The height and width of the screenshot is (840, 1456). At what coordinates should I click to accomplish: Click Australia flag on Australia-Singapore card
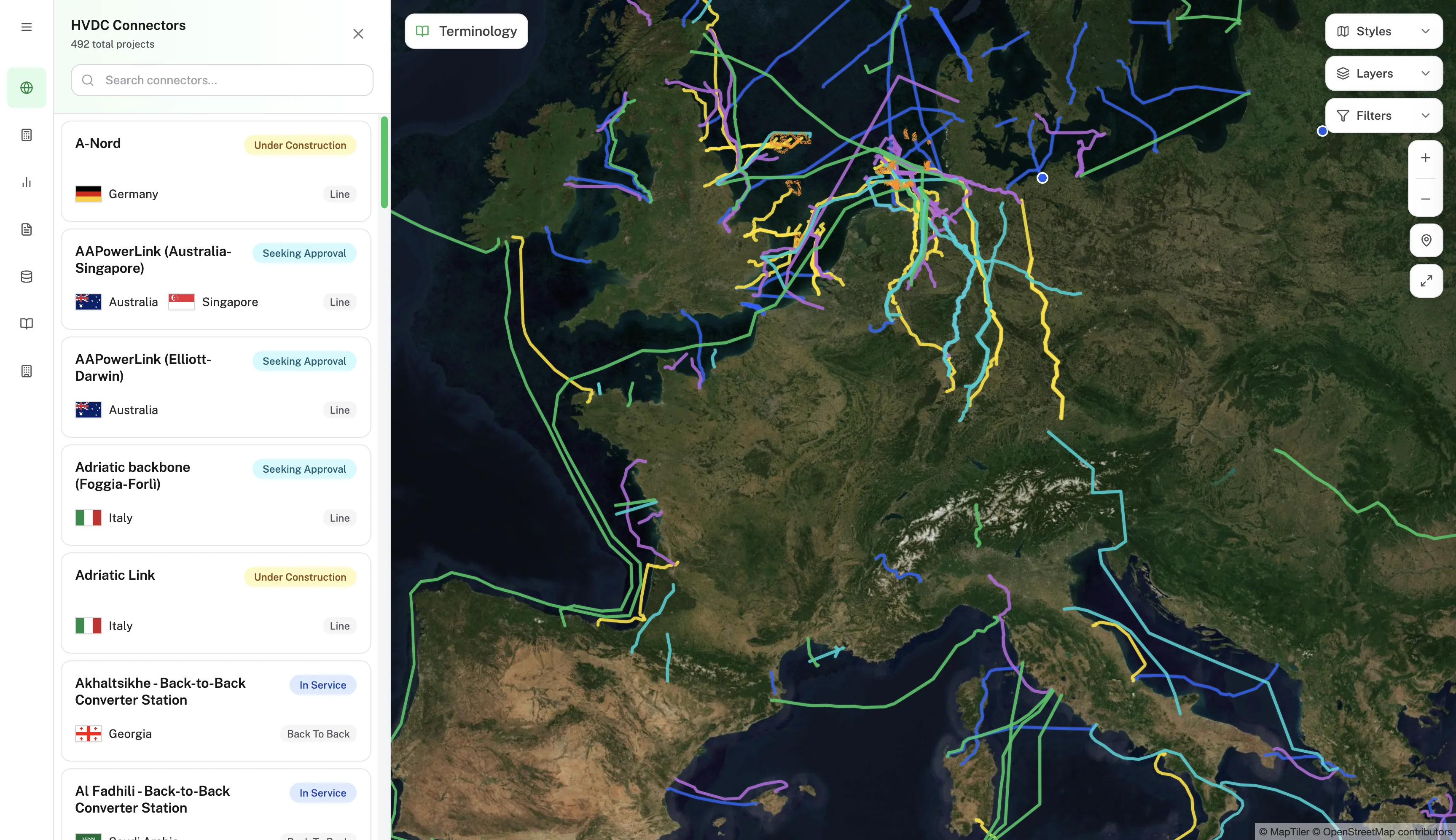click(88, 302)
